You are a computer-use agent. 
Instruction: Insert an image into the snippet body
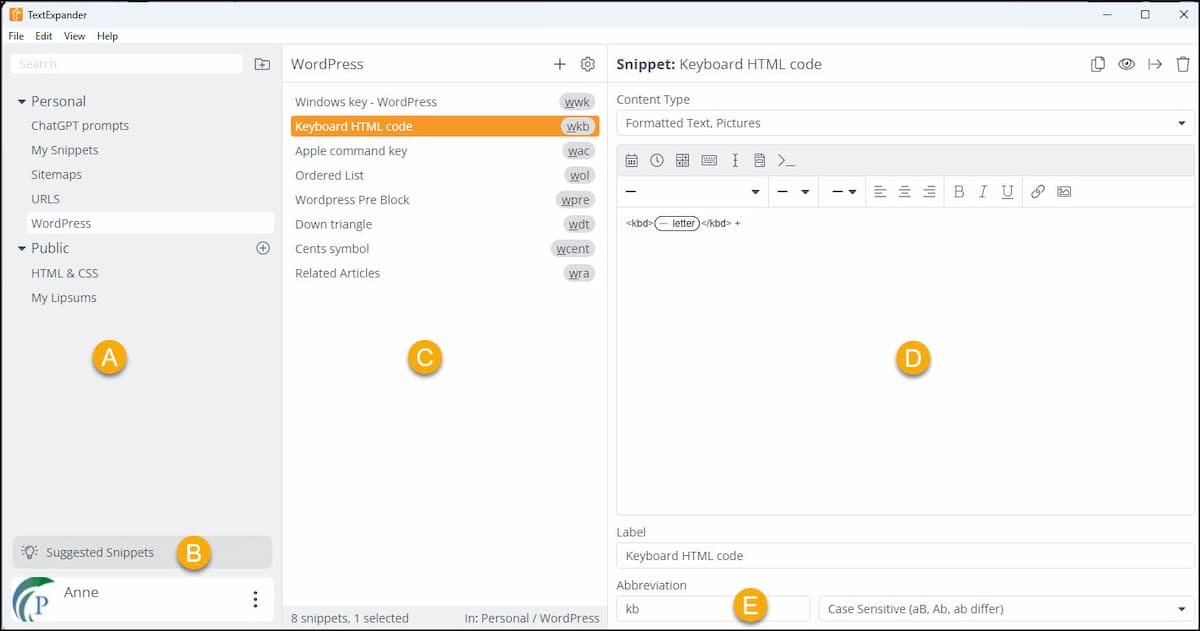[x=1063, y=191]
